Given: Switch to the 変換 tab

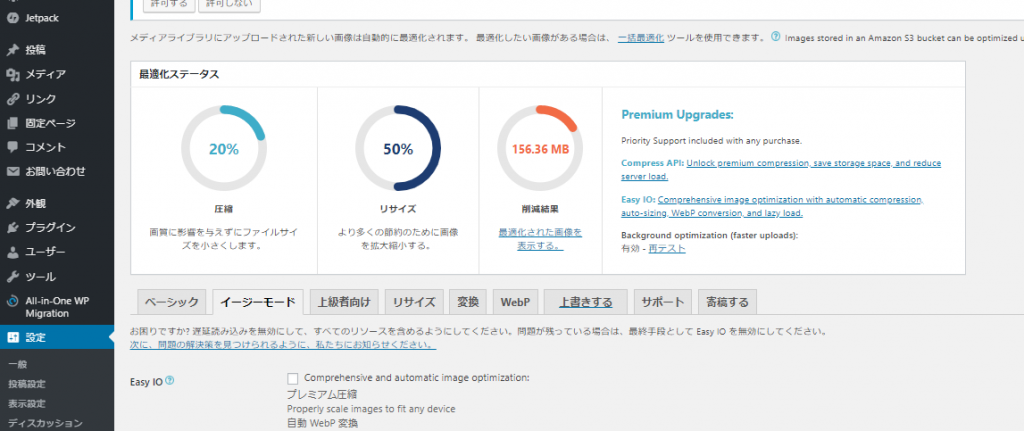Looking at the screenshot, I should 468,302.
